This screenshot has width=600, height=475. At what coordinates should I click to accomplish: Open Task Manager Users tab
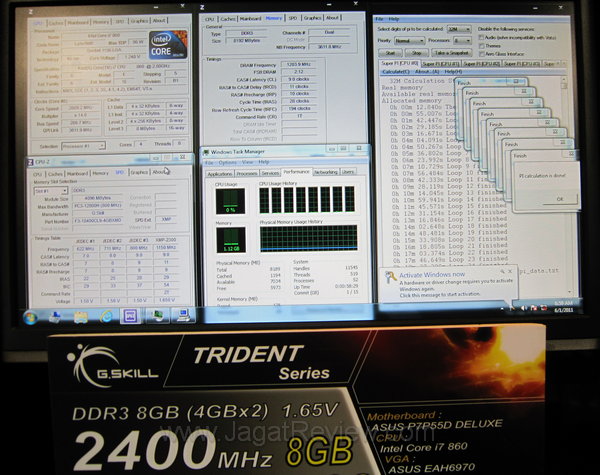coord(348,172)
